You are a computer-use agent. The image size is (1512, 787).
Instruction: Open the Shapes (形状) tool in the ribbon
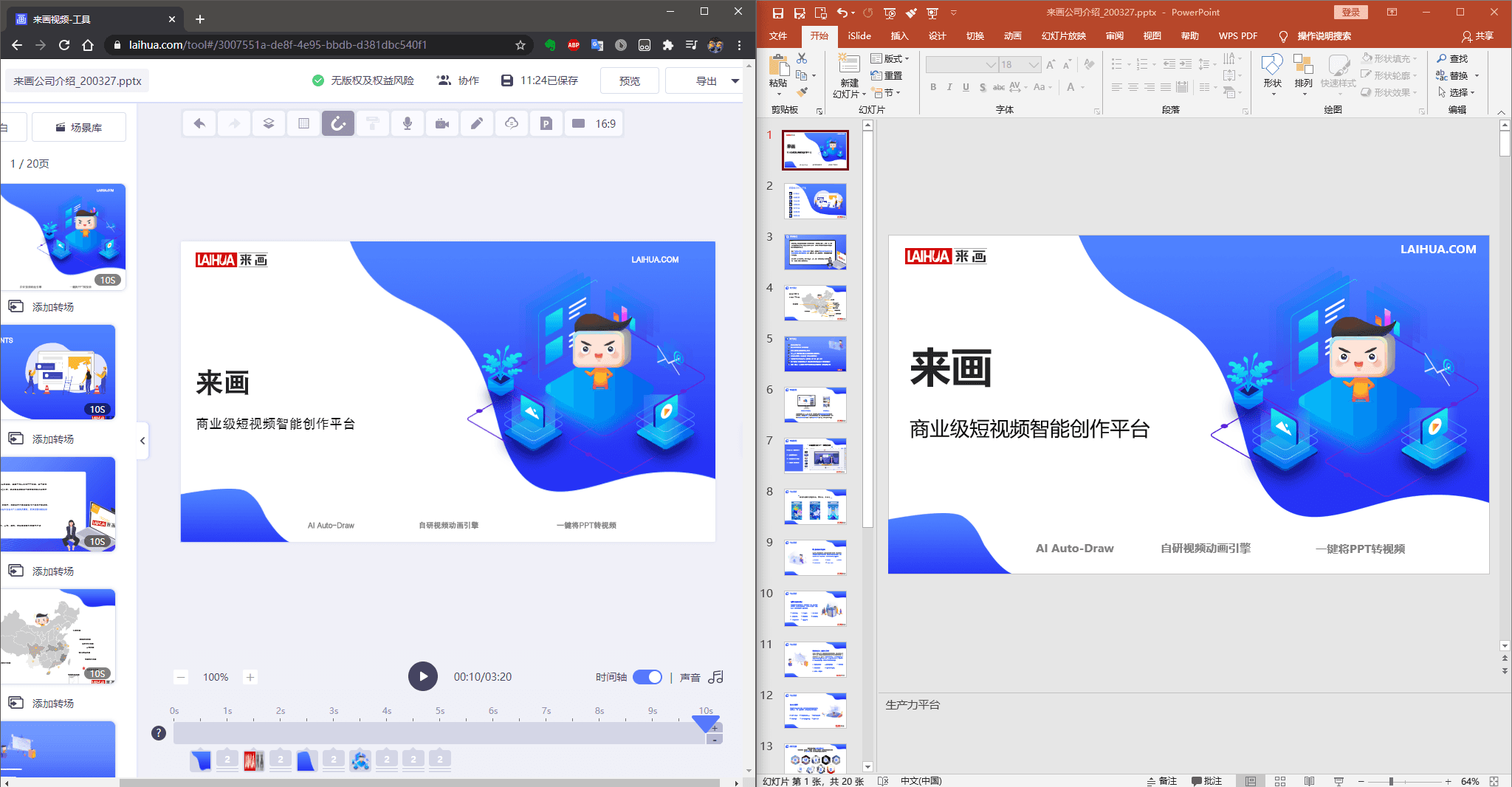[1273, 70]
